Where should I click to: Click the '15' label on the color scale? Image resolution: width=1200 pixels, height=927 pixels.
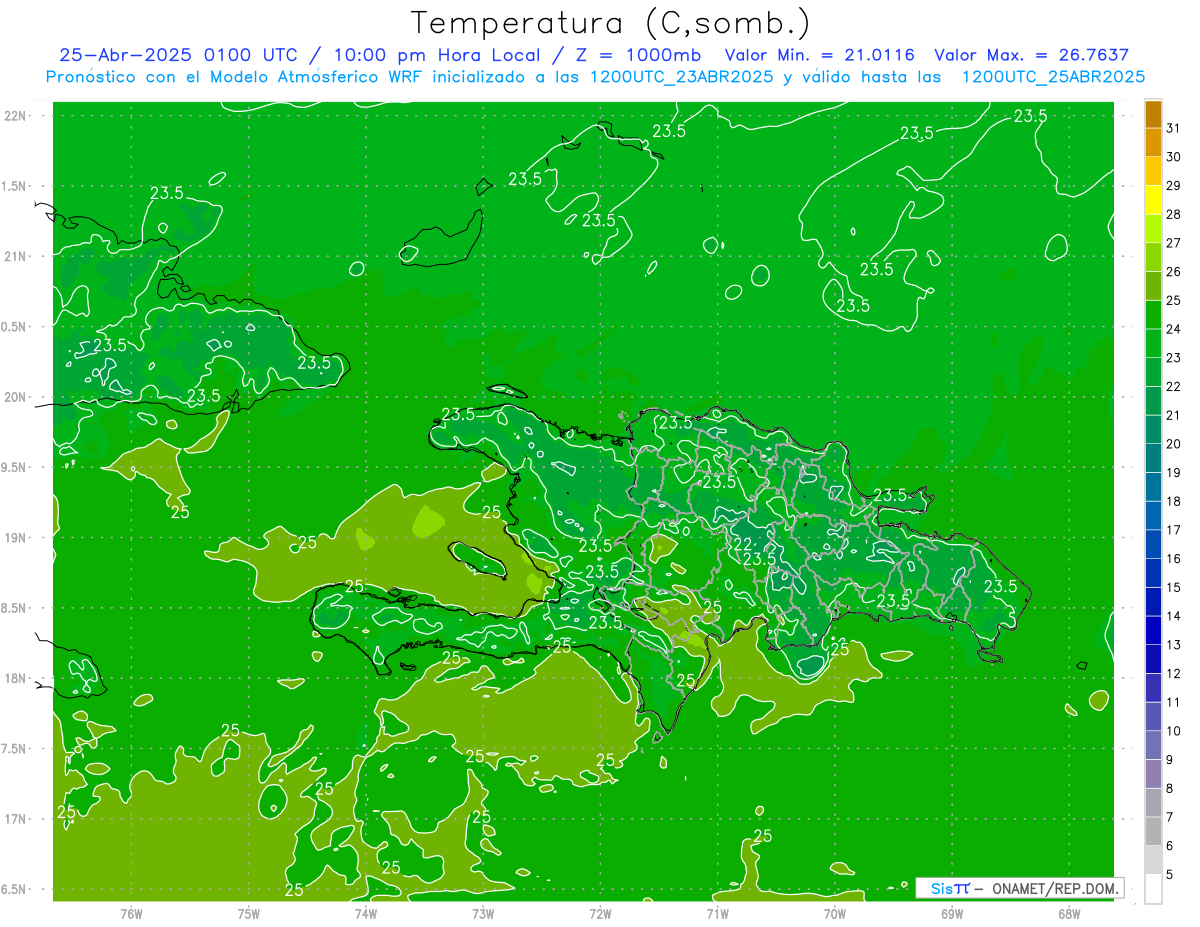coord(1173,587)
